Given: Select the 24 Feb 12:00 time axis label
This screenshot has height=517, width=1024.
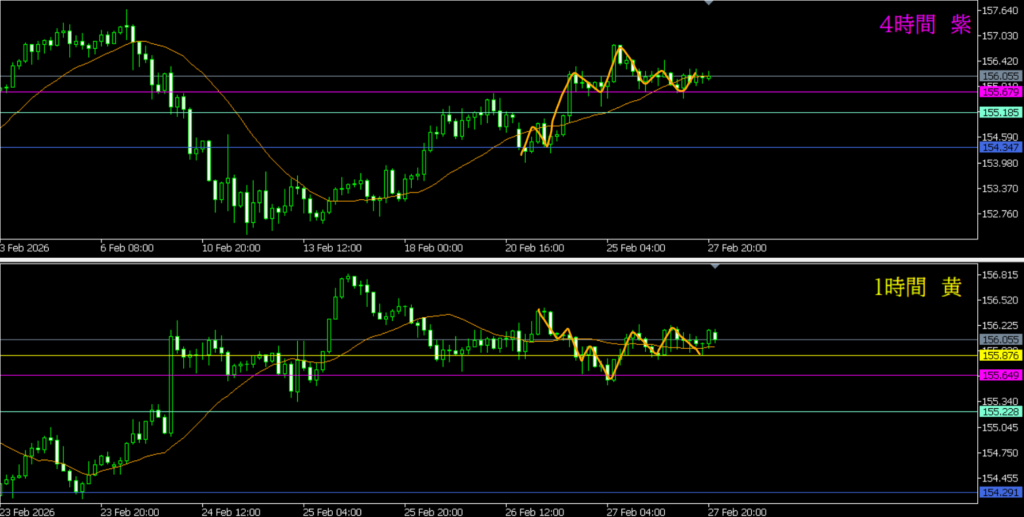Looking at the screenshot, I should [x=230, y=510].
